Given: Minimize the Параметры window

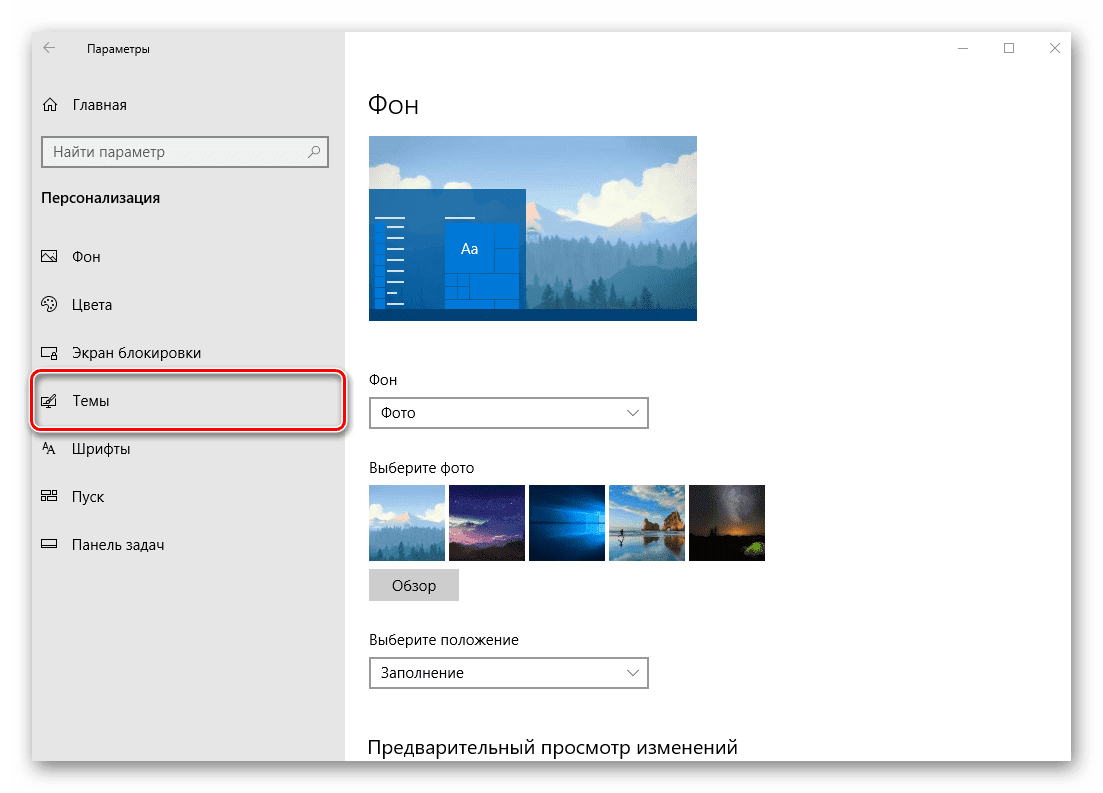Looking at the screenshot, I should [x=963, y=48].
